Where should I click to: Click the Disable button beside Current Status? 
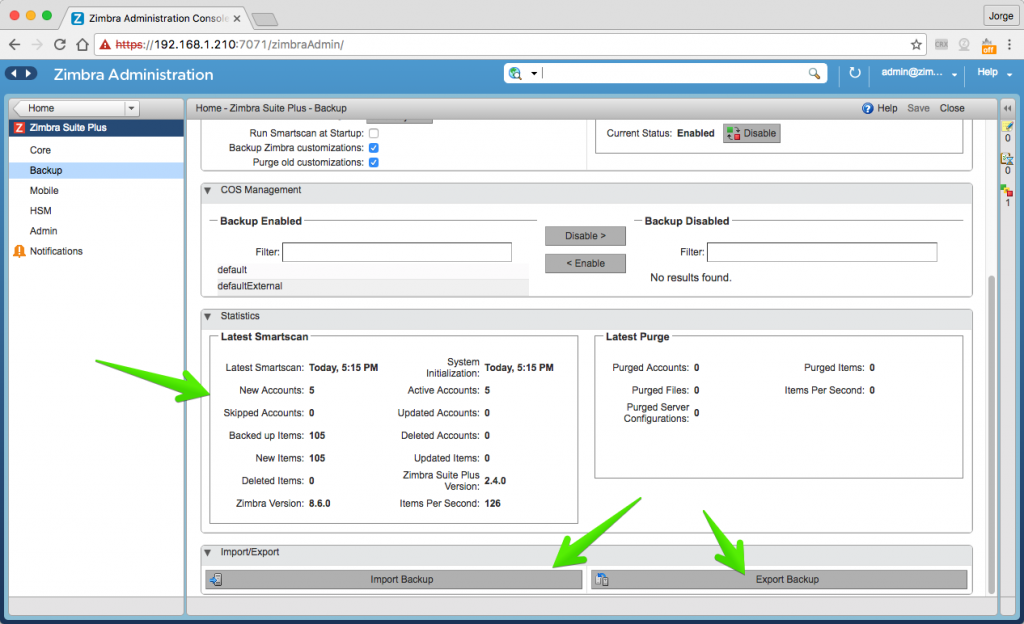coord(752,133)
